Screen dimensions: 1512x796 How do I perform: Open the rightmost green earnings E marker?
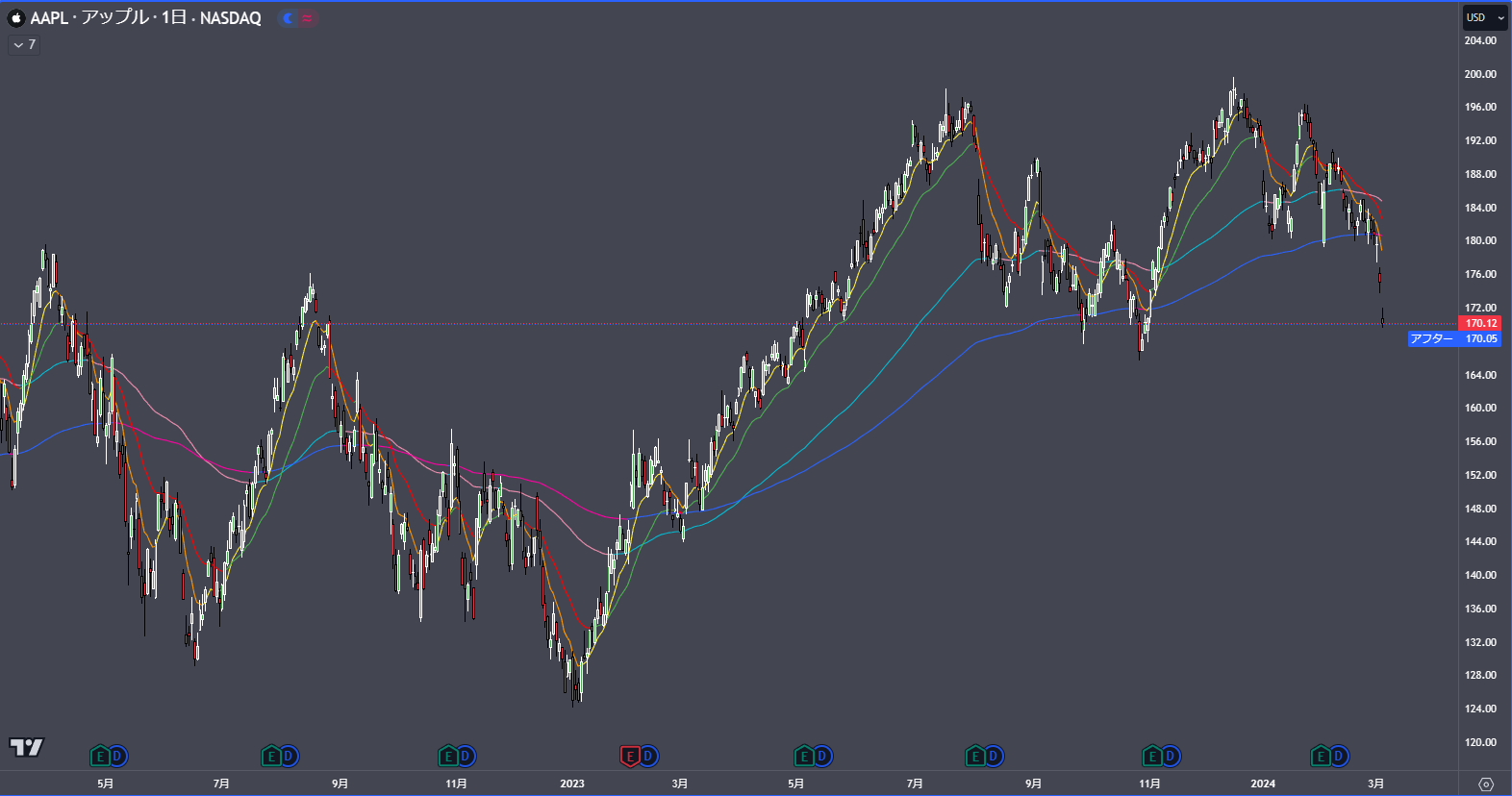(1321, 757)
